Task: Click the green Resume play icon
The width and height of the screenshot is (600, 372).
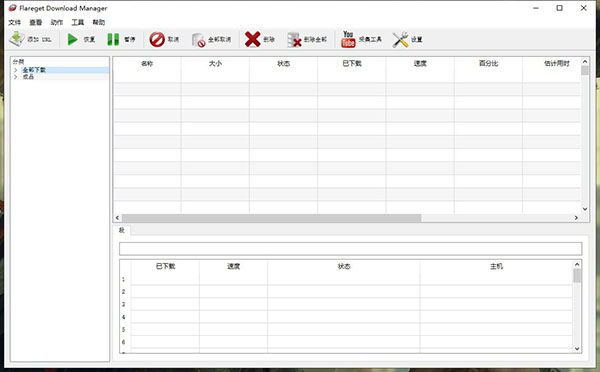Action: pos(73,39)
